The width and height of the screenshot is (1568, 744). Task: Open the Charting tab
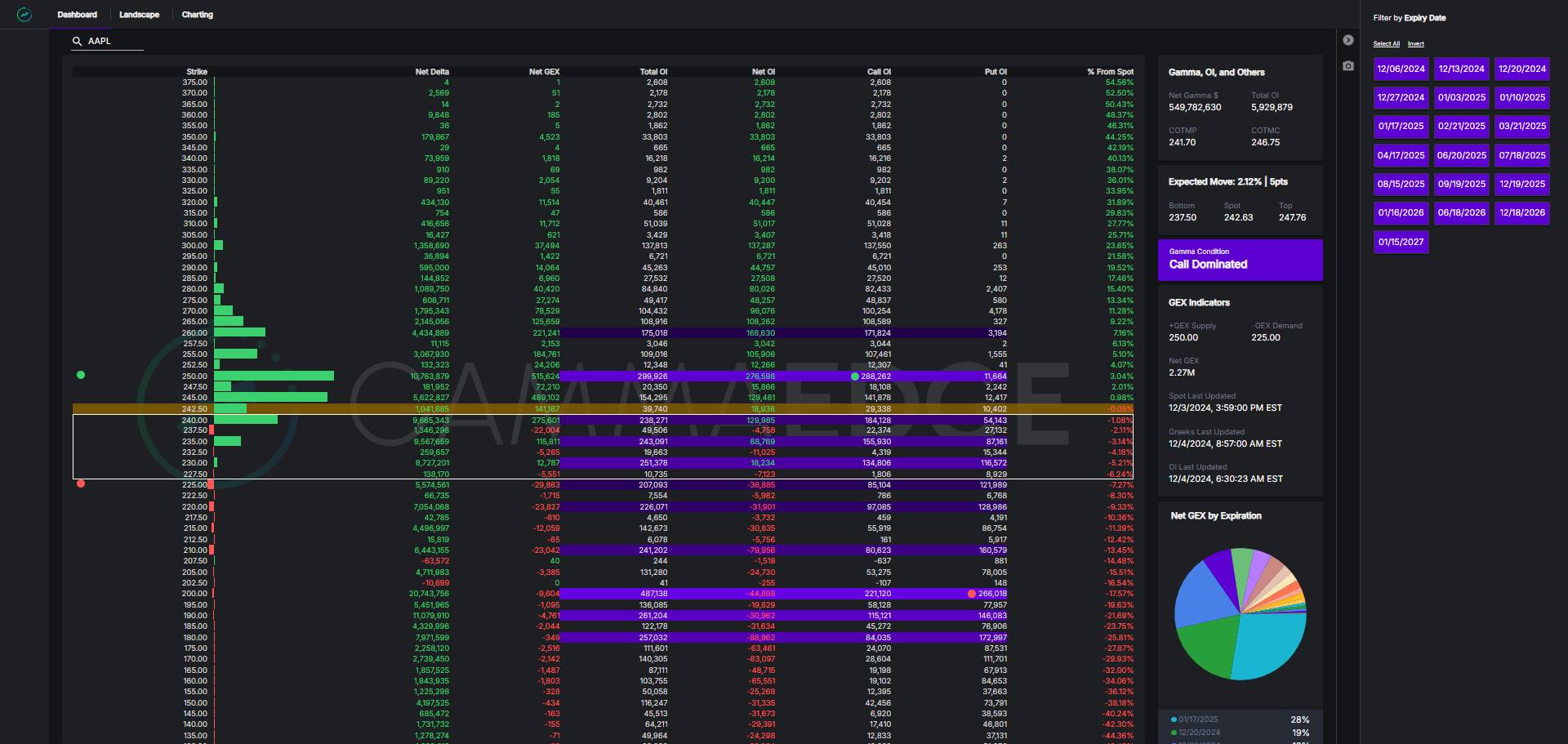197,15
